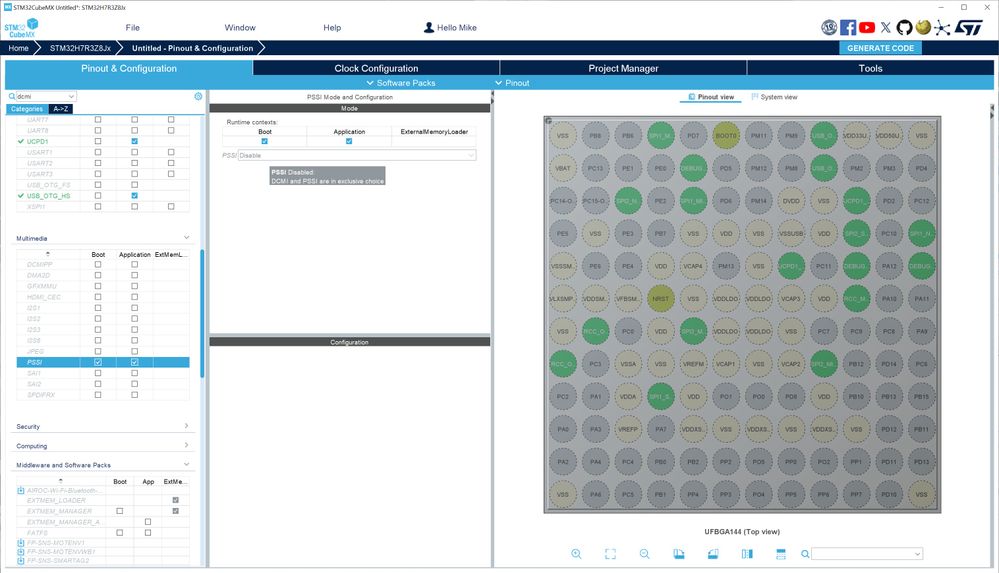Open the pin search combo box
This screenshot has height=573, width=999.
click(866, 554)
